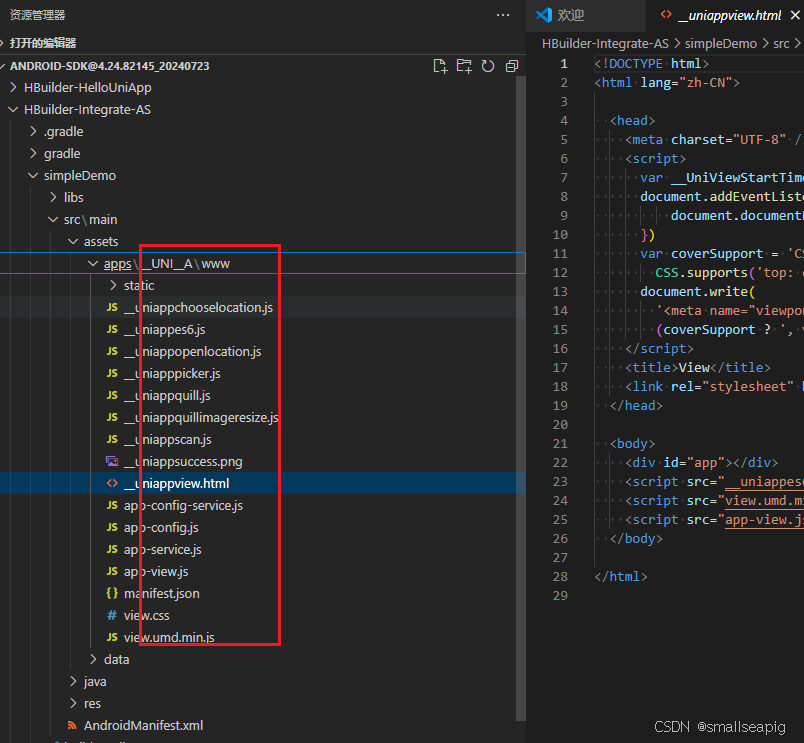Collapse all folders using the collapse icon
Image resolution: width=804 pixels, height=743 pixels.
coord(512,66)
